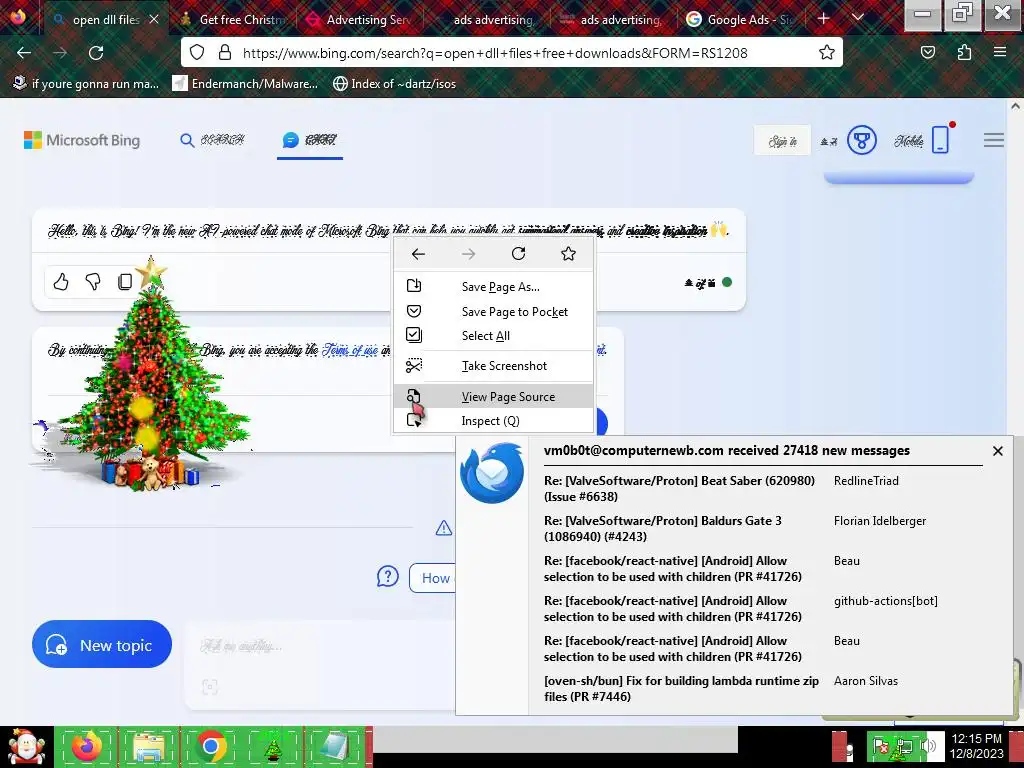Open Santa Start menu button

pos(26,747)
